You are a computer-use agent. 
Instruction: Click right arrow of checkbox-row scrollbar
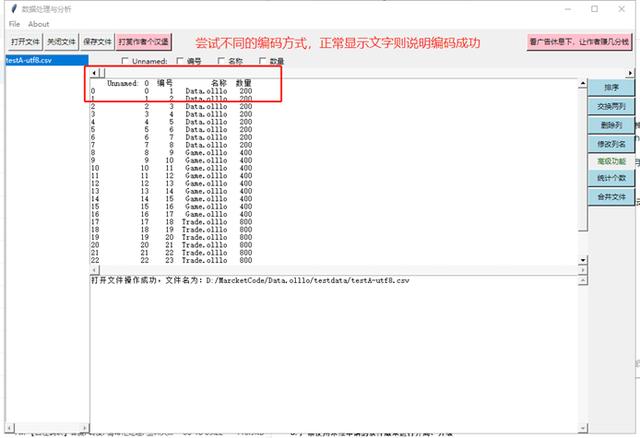pyautogui.click(x=630, y=73)
